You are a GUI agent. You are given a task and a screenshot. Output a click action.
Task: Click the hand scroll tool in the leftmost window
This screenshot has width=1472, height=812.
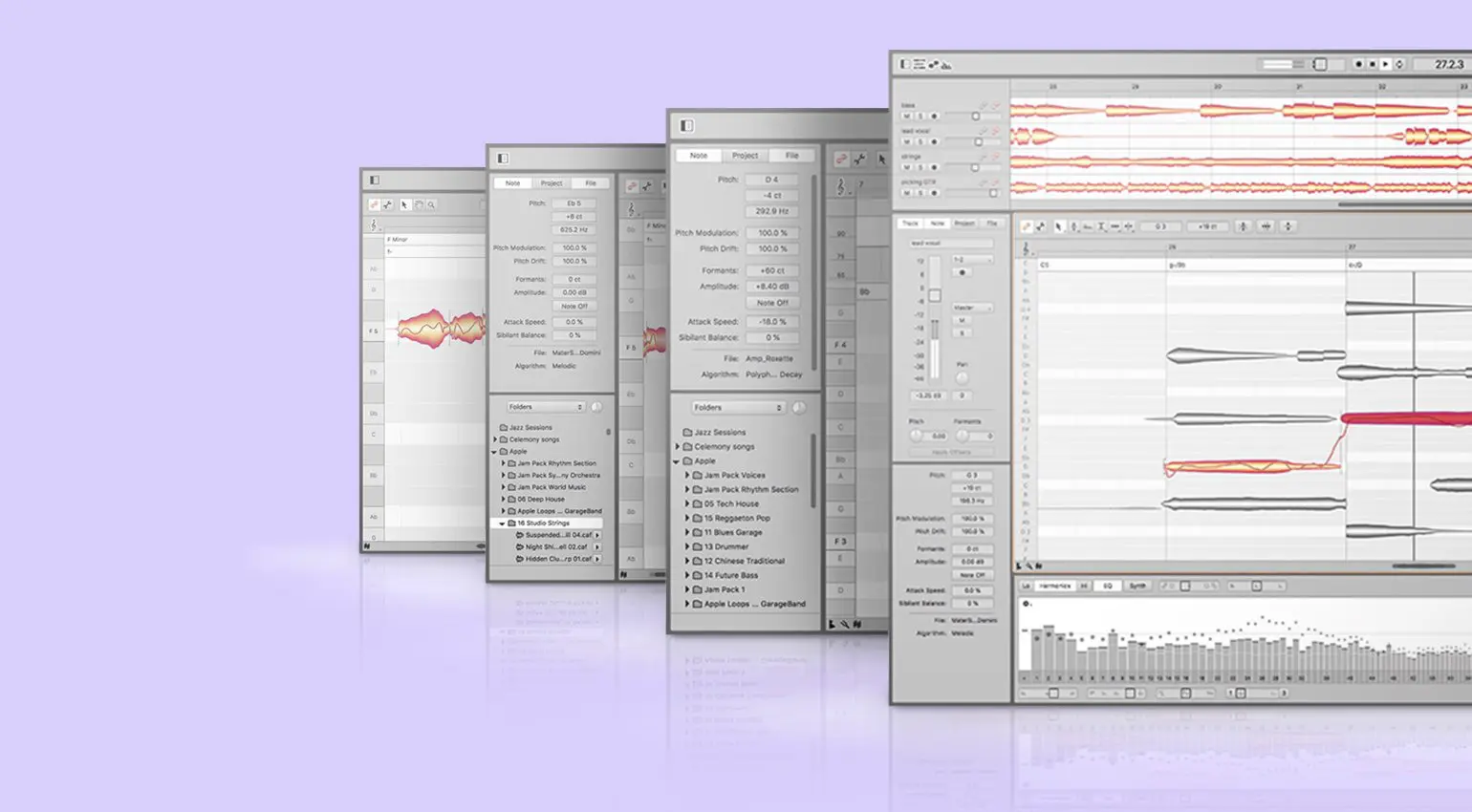point(419,204)
